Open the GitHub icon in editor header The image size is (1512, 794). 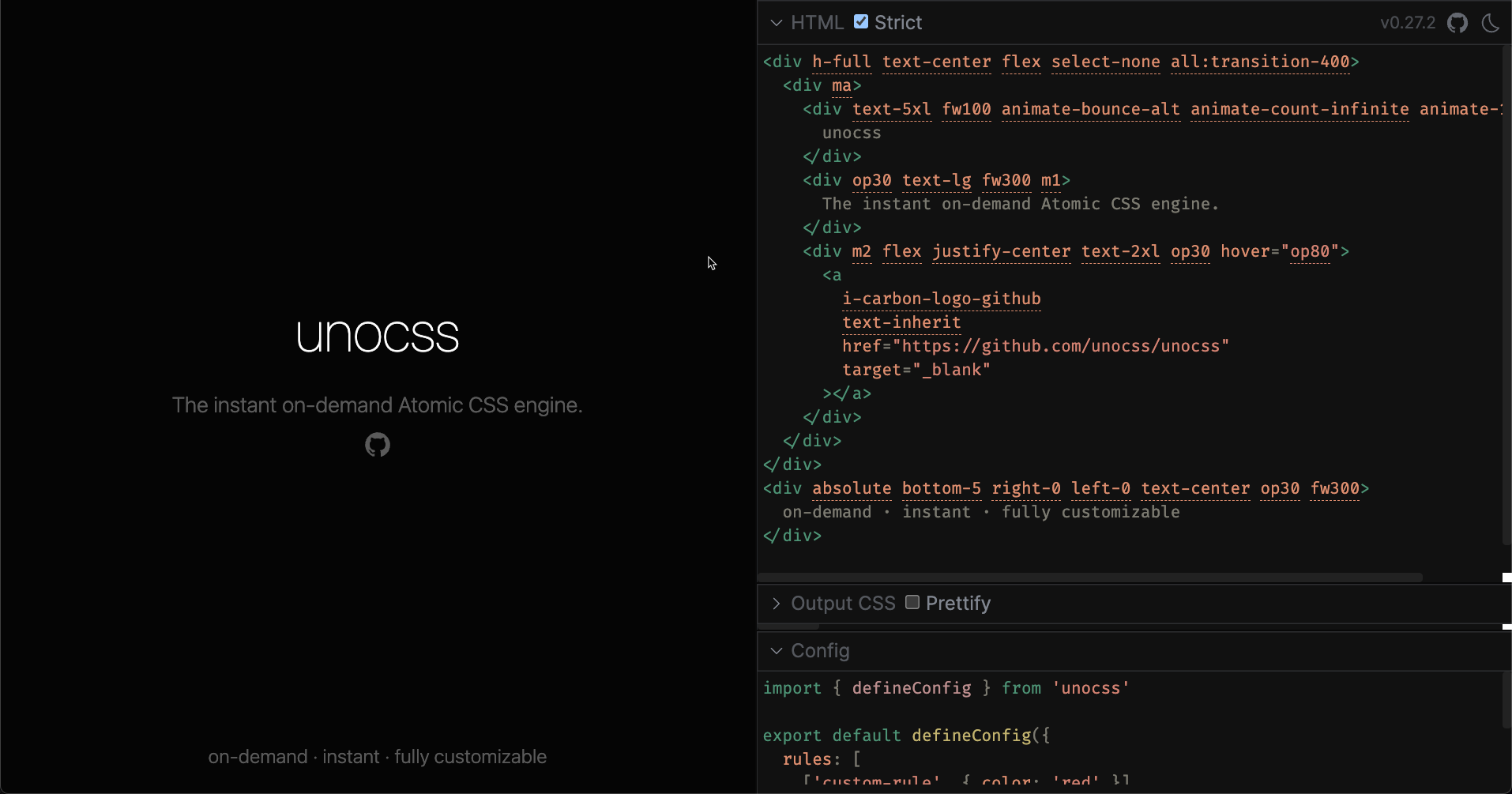pyautogui.click(x=1457, y=23)
